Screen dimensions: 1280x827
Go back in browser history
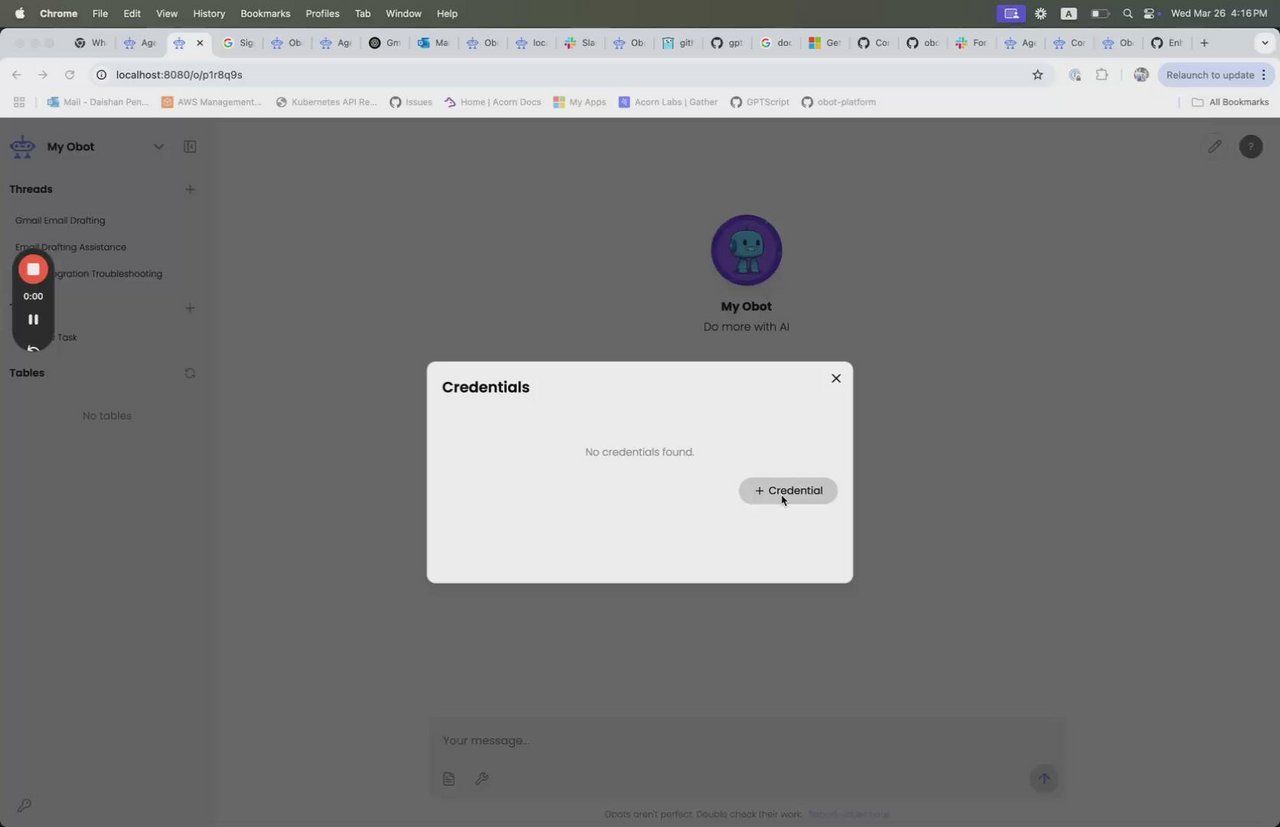(x=16, y=75)
